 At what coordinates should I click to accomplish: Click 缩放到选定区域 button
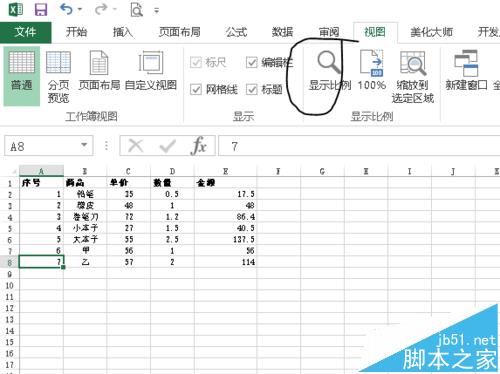(413, 77)
